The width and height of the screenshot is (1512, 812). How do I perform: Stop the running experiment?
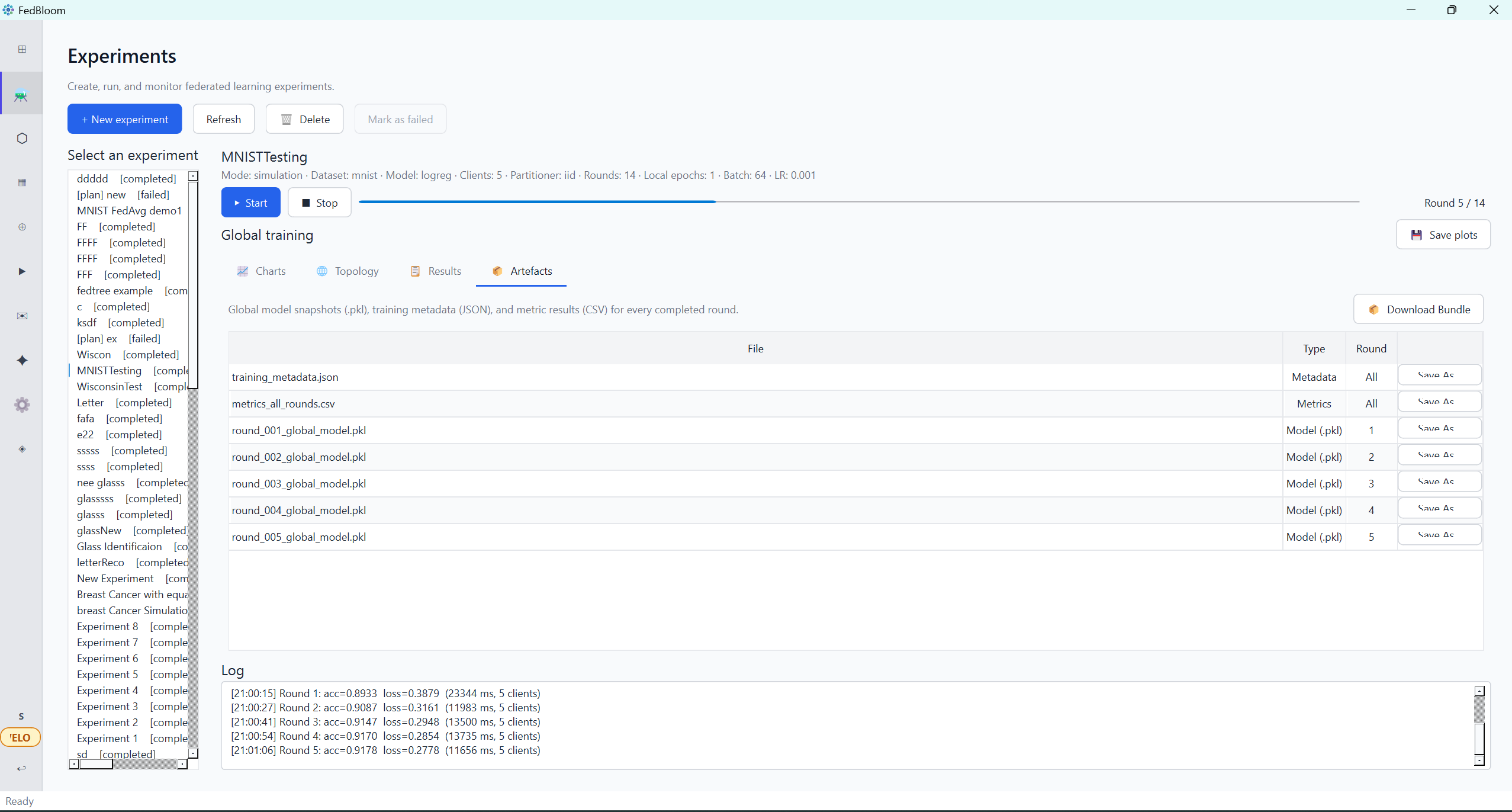coord(320,203)
